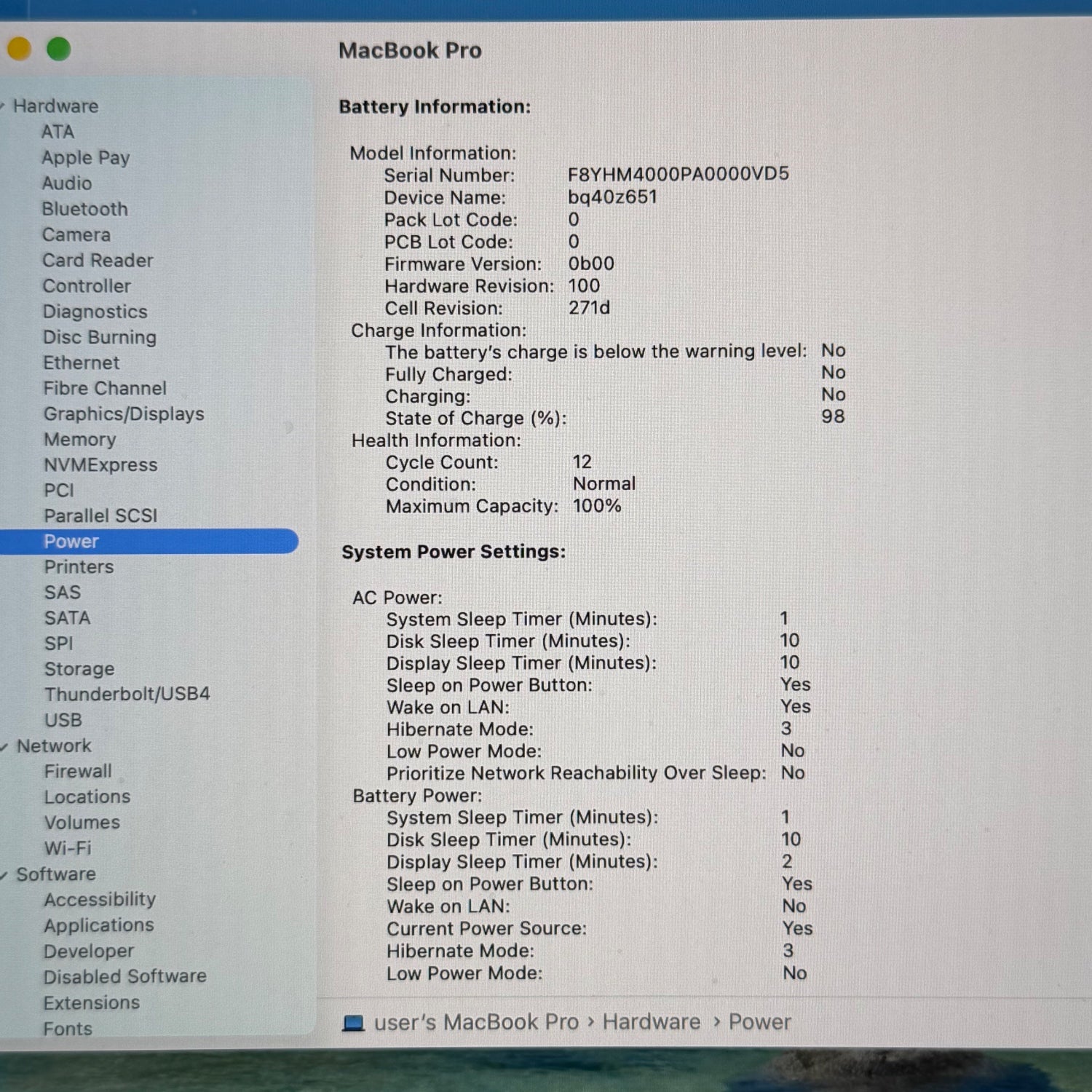Viewport: 1092px width, 1092px height.
Task: Click "user's MacBook Pro" in the path bar
Action: [x=476, y=1023]
